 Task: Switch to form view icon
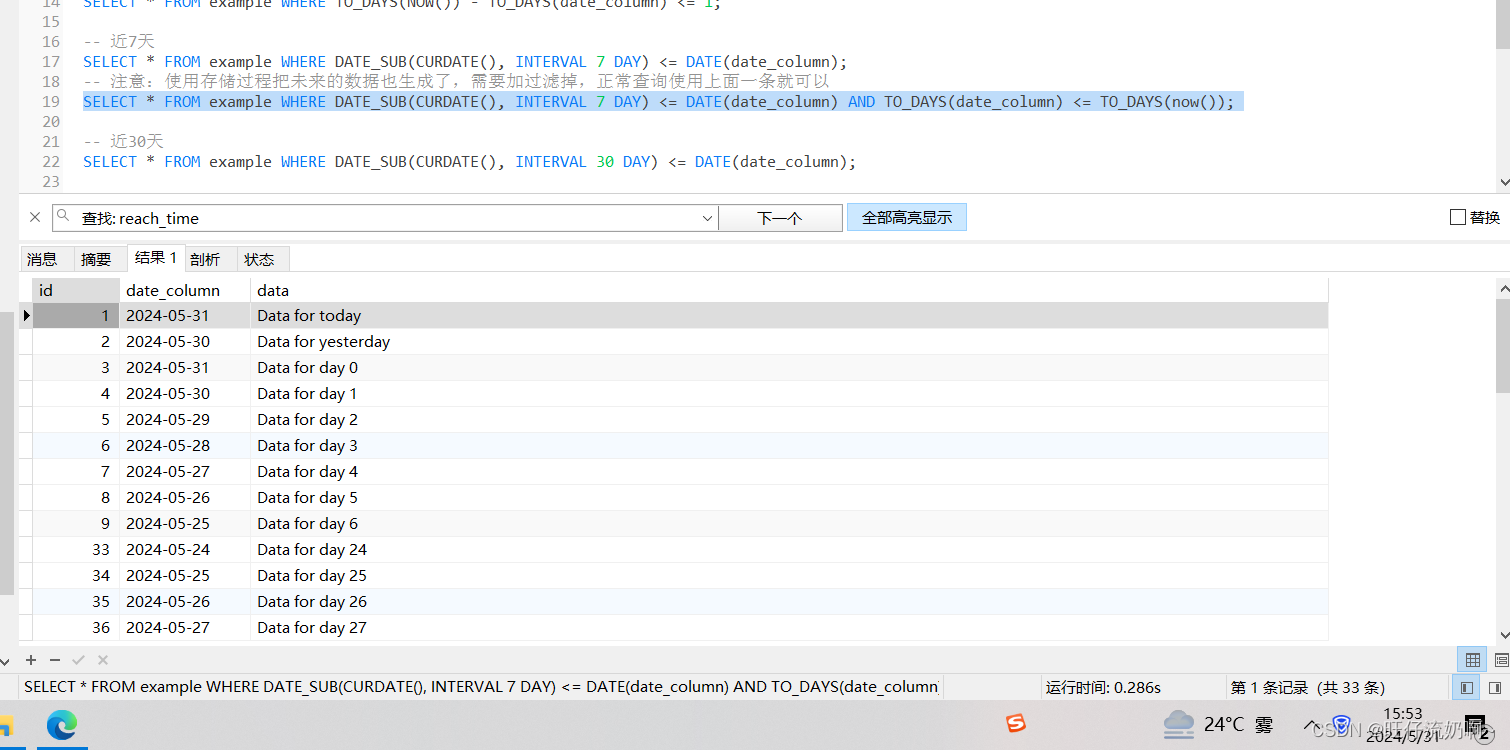[x=1501, y=660]
